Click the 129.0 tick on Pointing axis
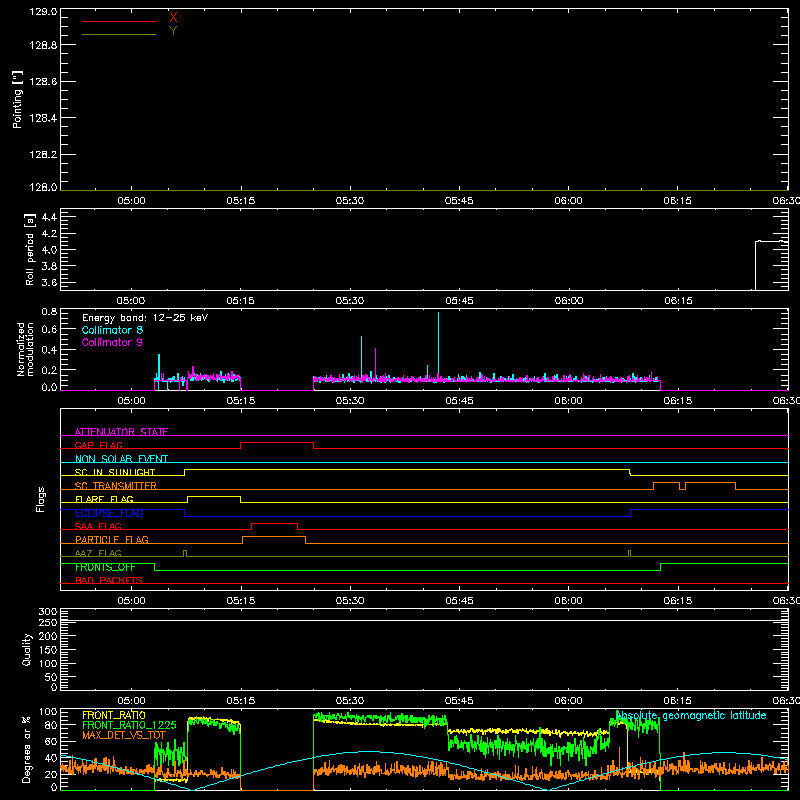Viewport: 800px width, 800px height. pos(43,12)
